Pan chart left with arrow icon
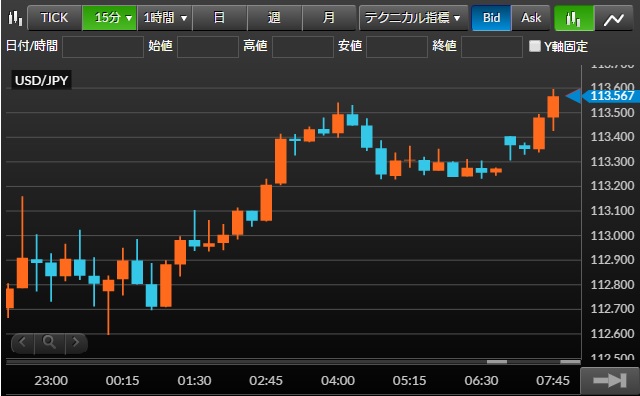Screen dimensions: 640x396 23,342
